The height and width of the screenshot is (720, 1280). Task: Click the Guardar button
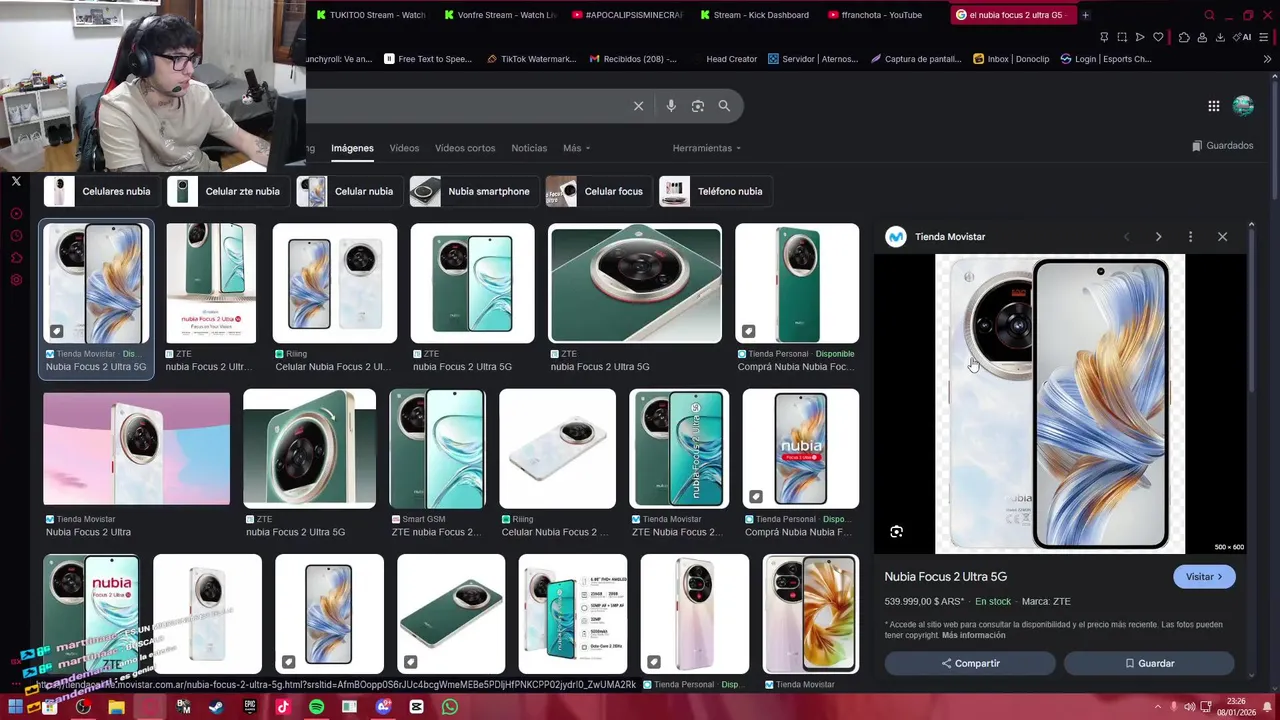[1149, 663]
